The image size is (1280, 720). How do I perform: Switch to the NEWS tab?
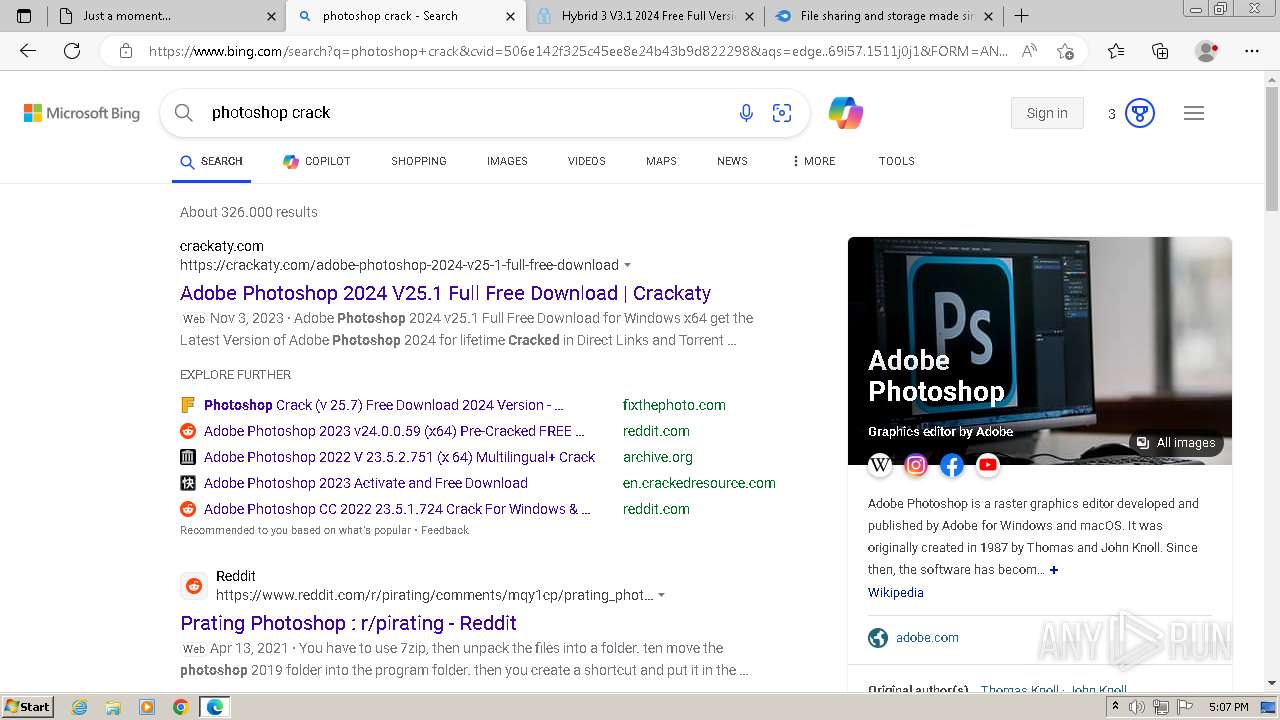point(732,161)
